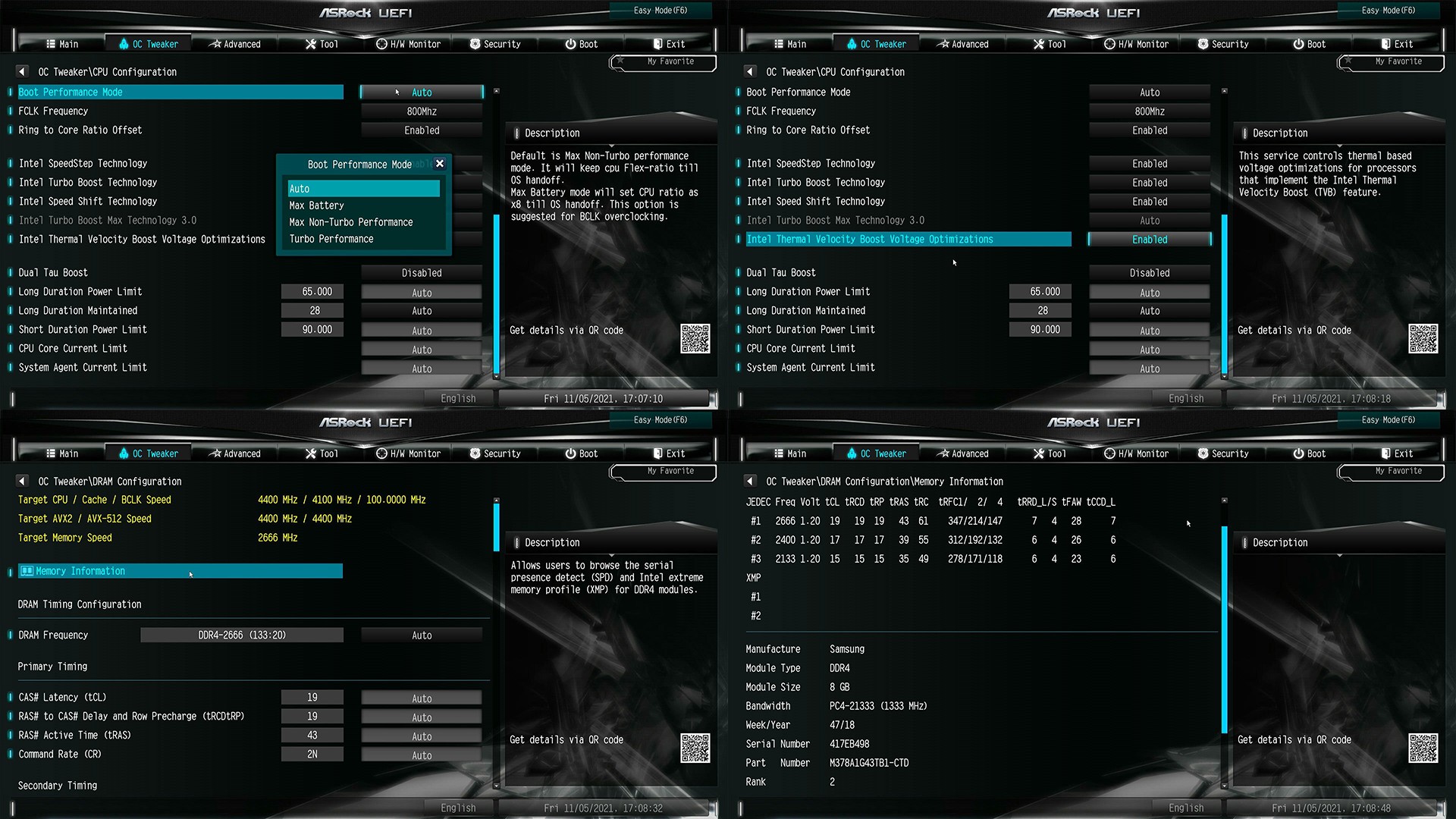This screenshot has height=819, width=1456.
Task: Click Tool wrench tab in Memory Information screen
Action: (1049, 453)
